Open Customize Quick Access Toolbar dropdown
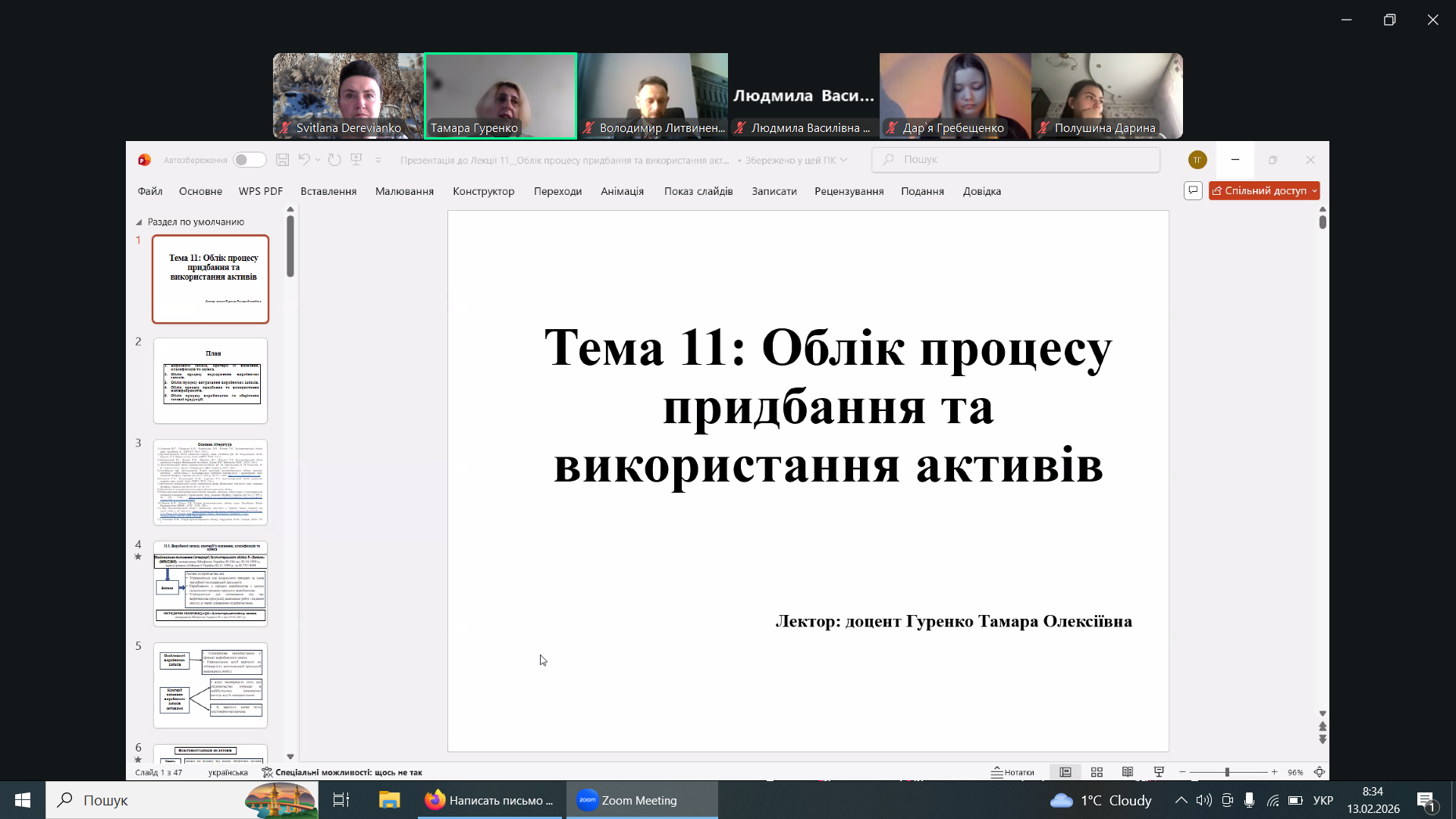 click(x=378, y=160)
